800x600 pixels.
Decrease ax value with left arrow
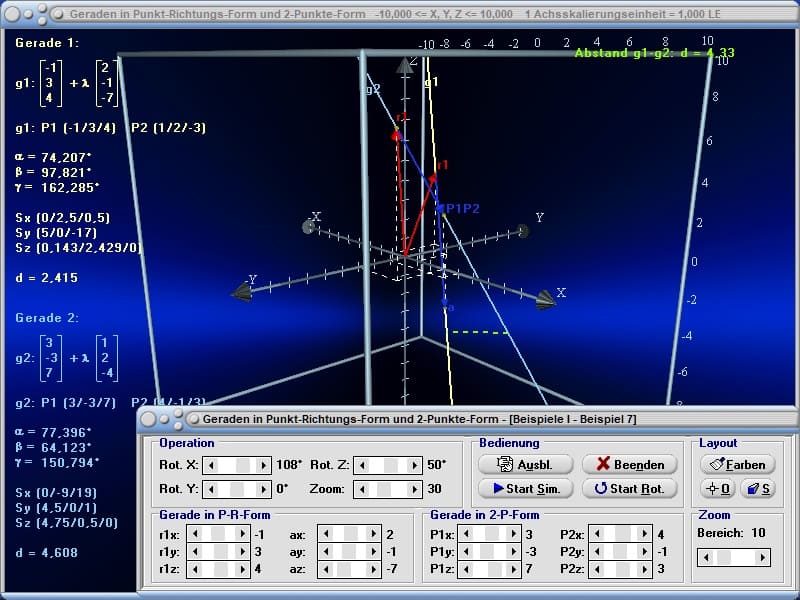coord(326,534)
